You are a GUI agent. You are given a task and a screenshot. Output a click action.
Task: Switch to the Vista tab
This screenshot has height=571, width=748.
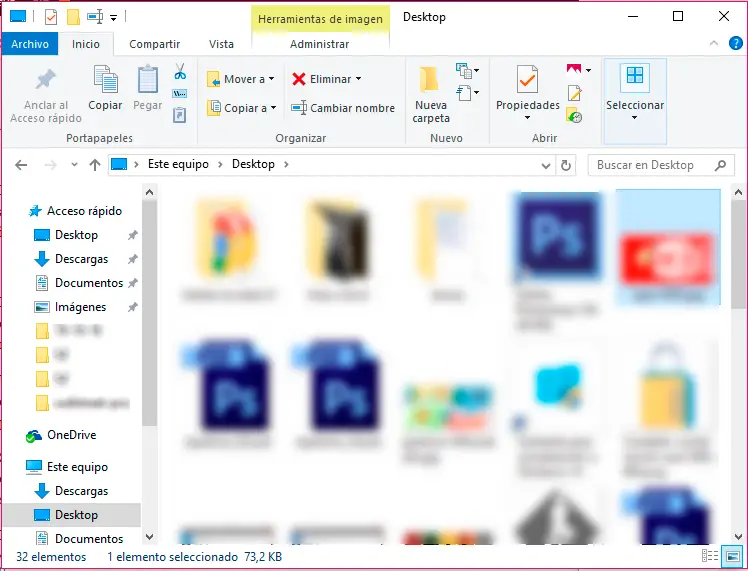[221, 44]
